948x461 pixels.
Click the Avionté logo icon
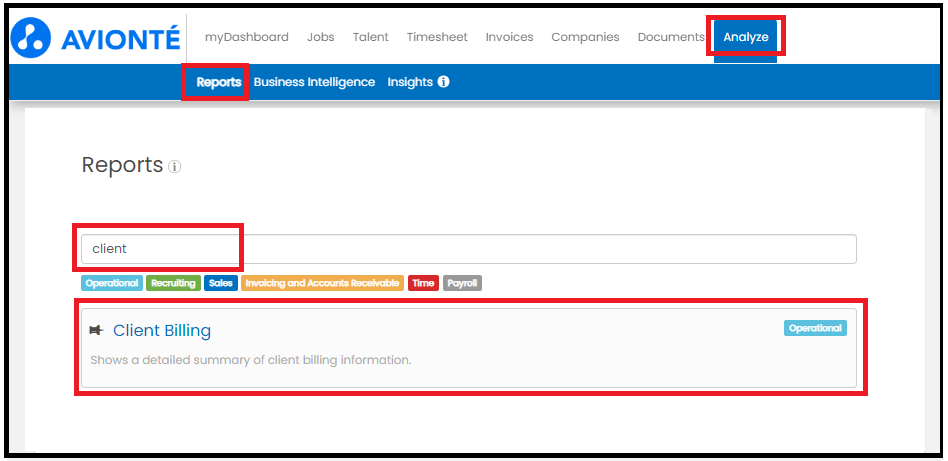tap(31, 38)
